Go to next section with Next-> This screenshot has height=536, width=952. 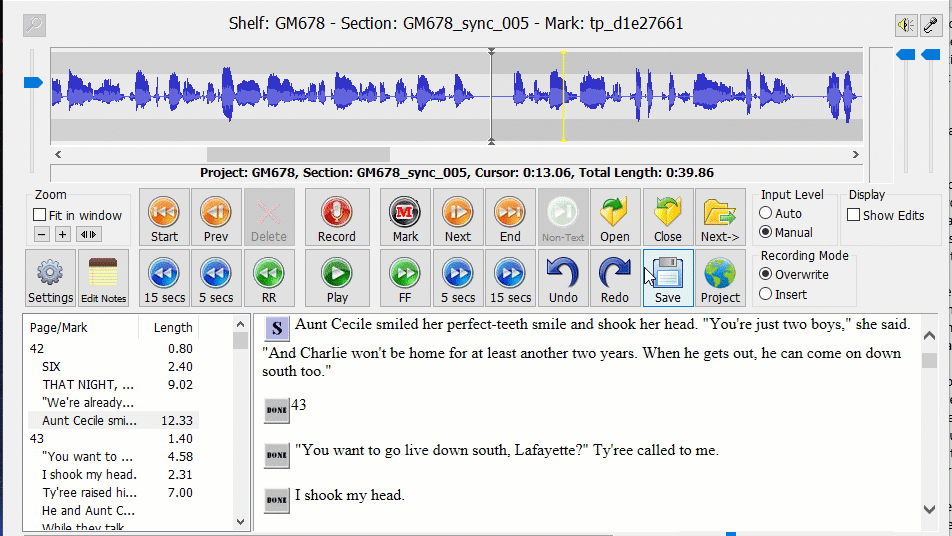(x=720, y=217)
